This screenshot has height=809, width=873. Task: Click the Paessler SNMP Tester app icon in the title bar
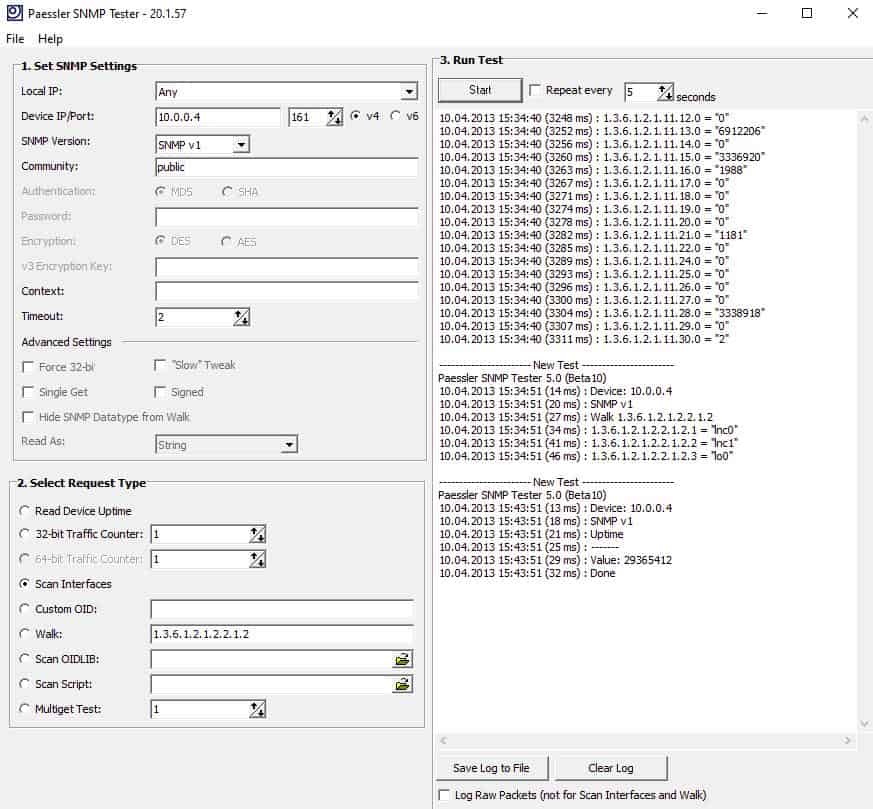(x=14, y=13)
